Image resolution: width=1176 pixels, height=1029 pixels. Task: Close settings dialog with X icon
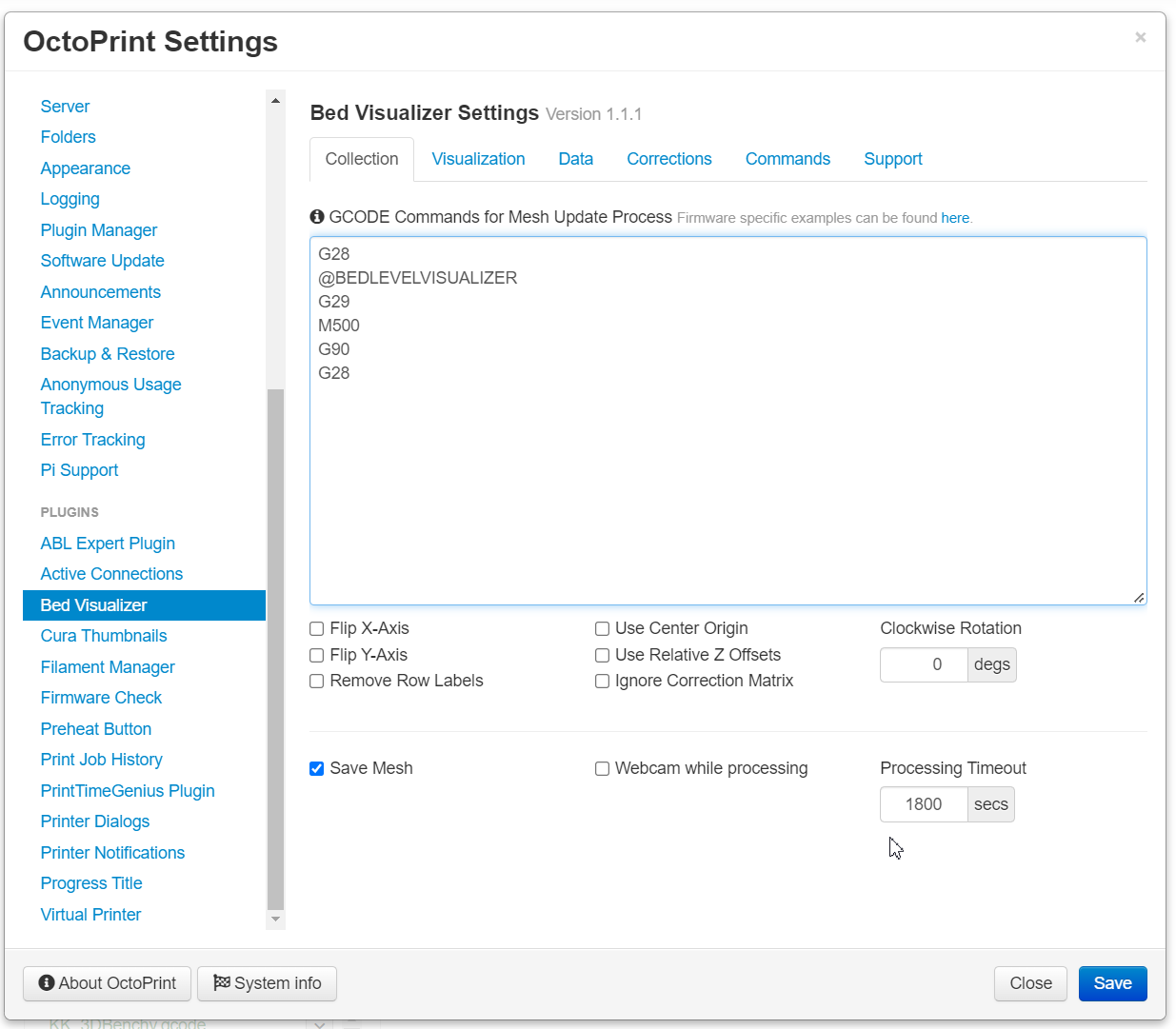(x=1140, y=37)
